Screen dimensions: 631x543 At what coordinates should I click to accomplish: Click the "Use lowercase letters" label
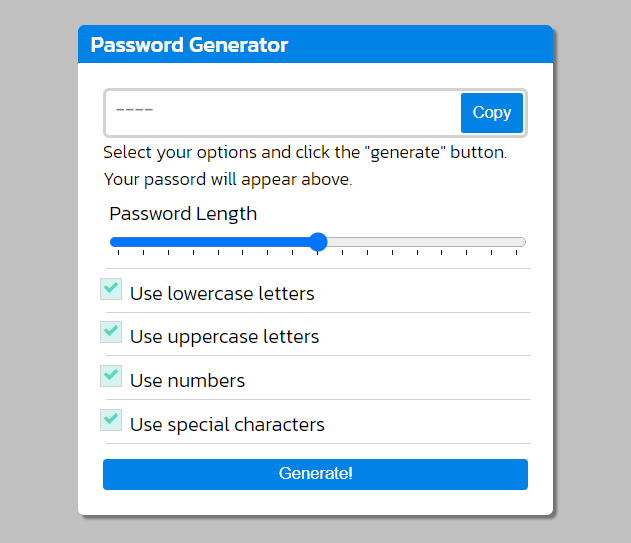click(x=222, y=294)
